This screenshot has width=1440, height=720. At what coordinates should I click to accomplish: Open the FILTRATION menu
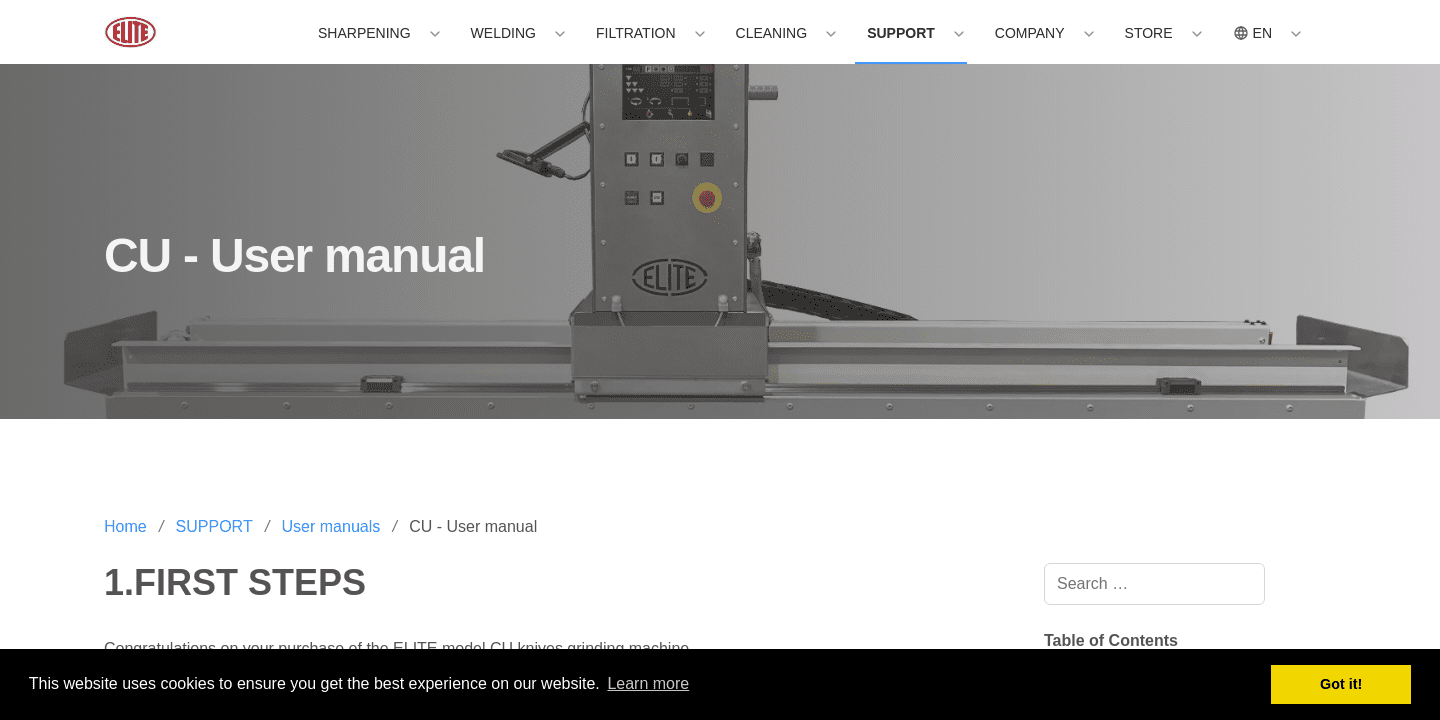click(636, 33)
